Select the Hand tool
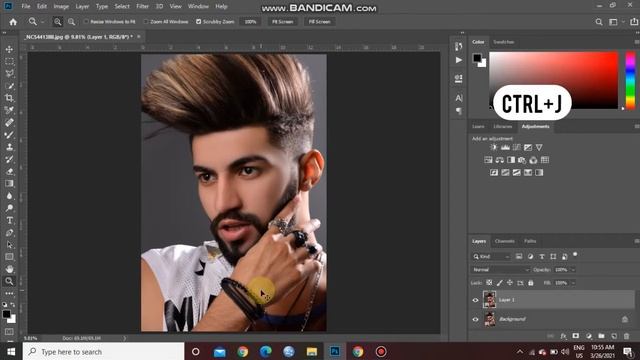Viewport: 640px width, 360px height. (9, 269)
